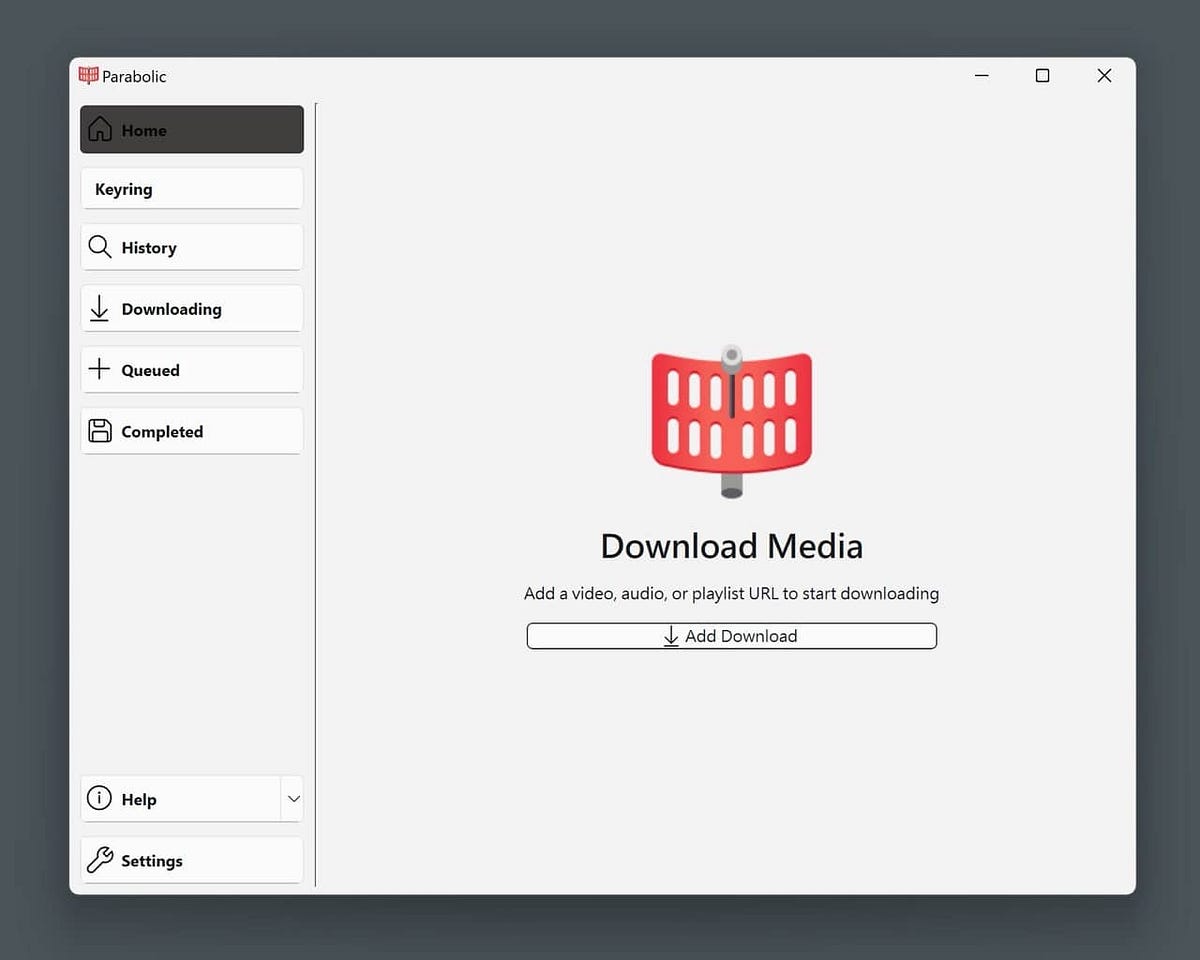Open the Keyring page
This screenshot has width=1200, height=960.
point(124,189)
